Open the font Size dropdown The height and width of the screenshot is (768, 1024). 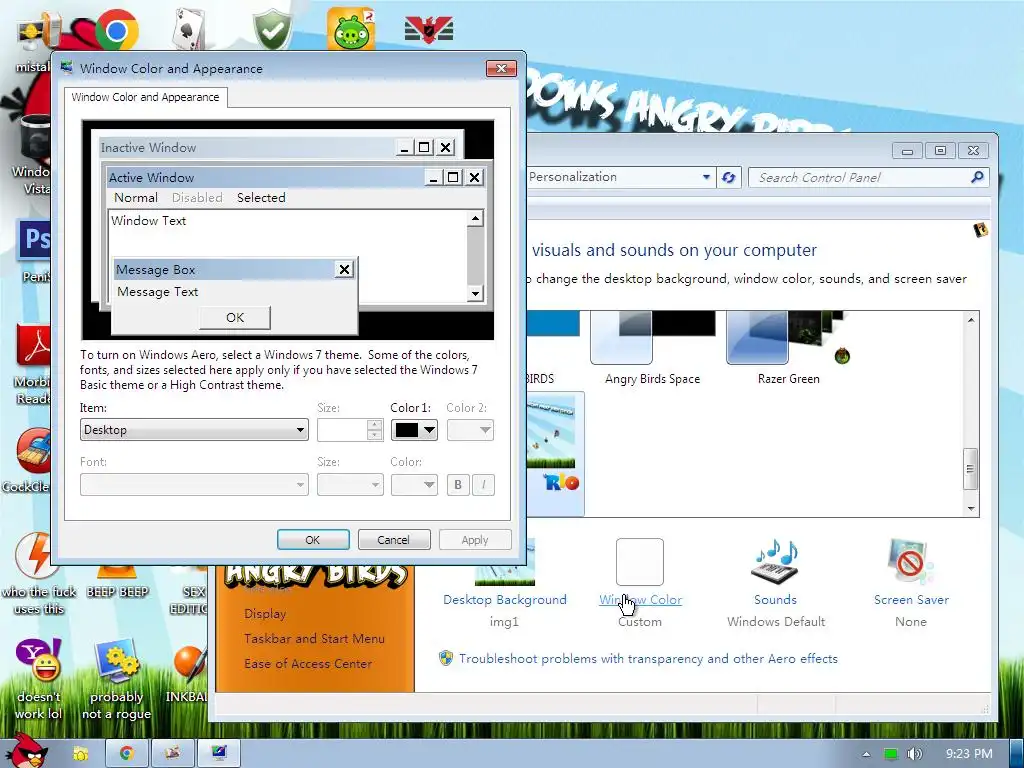(350, 485)
